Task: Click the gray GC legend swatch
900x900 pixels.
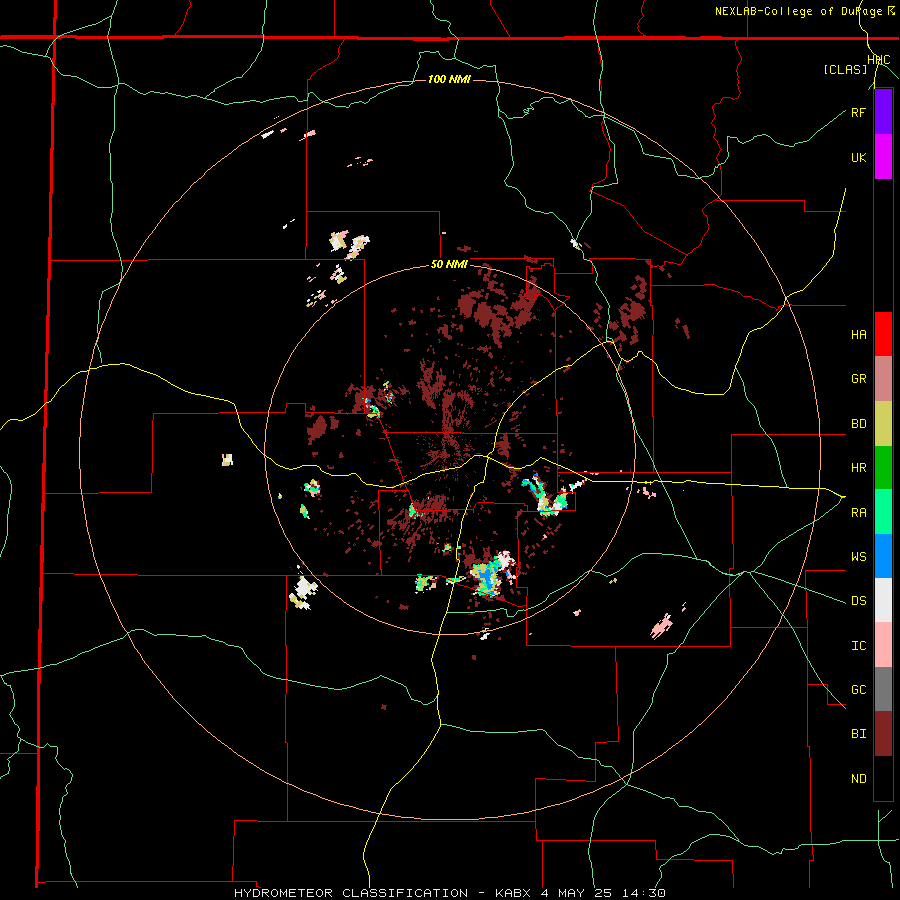Action: (883, 689)
